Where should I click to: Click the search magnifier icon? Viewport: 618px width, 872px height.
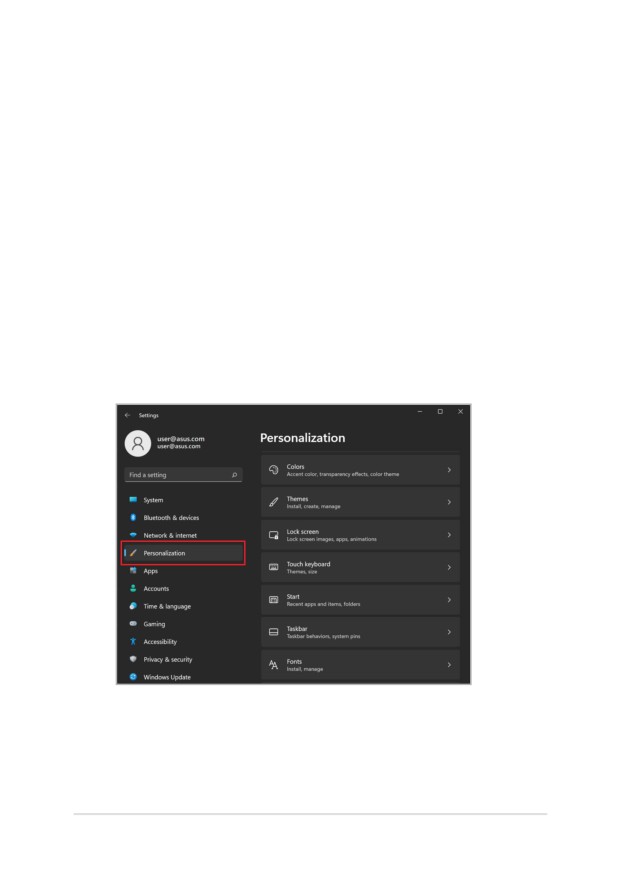234,475
